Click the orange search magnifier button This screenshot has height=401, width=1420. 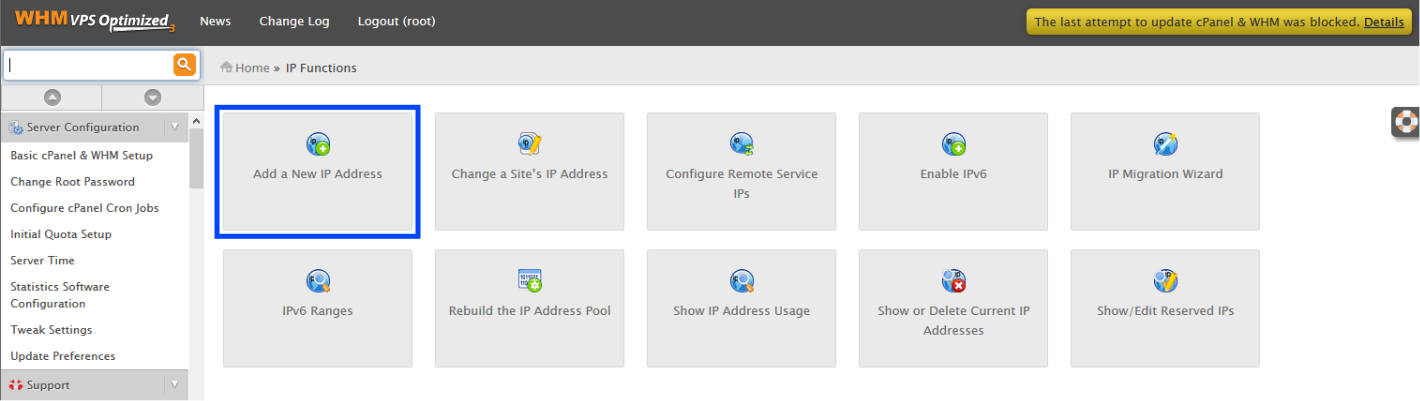point(185,65)
